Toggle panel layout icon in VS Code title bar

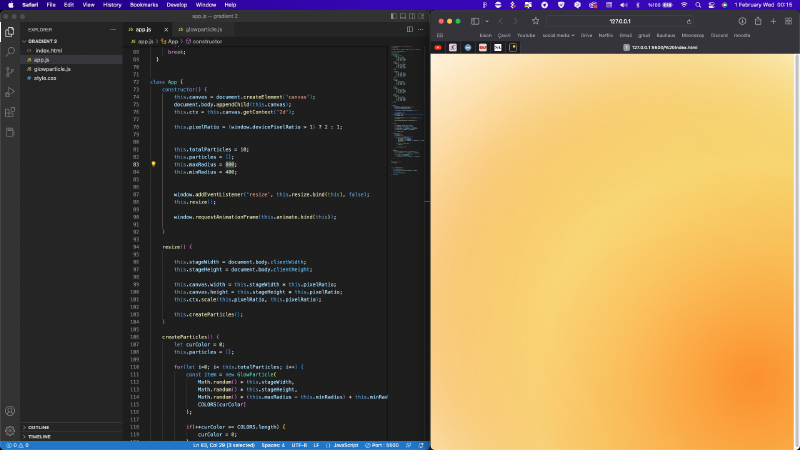403,16
